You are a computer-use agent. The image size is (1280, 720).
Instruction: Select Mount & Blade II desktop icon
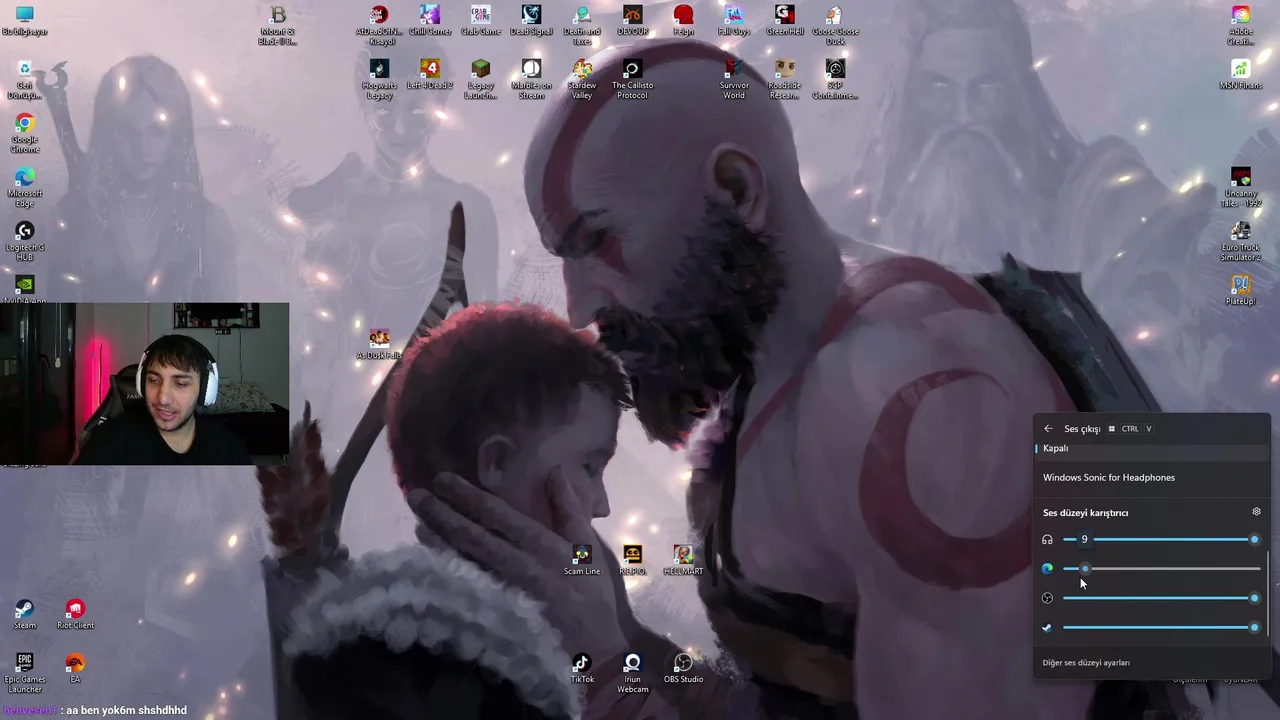(278, 25)
